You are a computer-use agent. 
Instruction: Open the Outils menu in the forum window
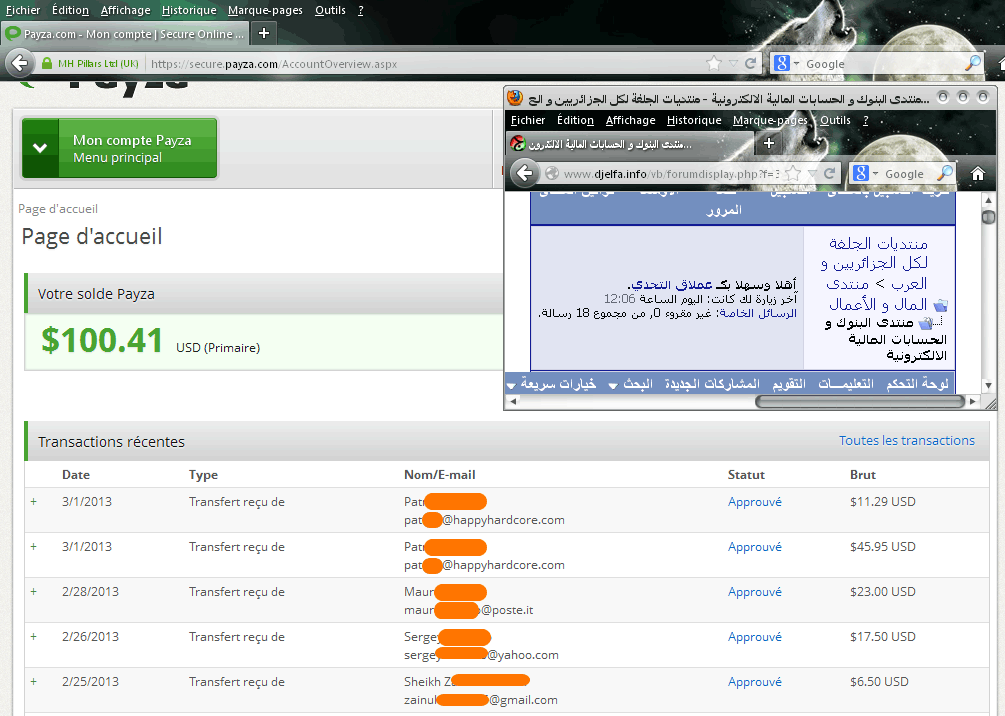[835, 120]
